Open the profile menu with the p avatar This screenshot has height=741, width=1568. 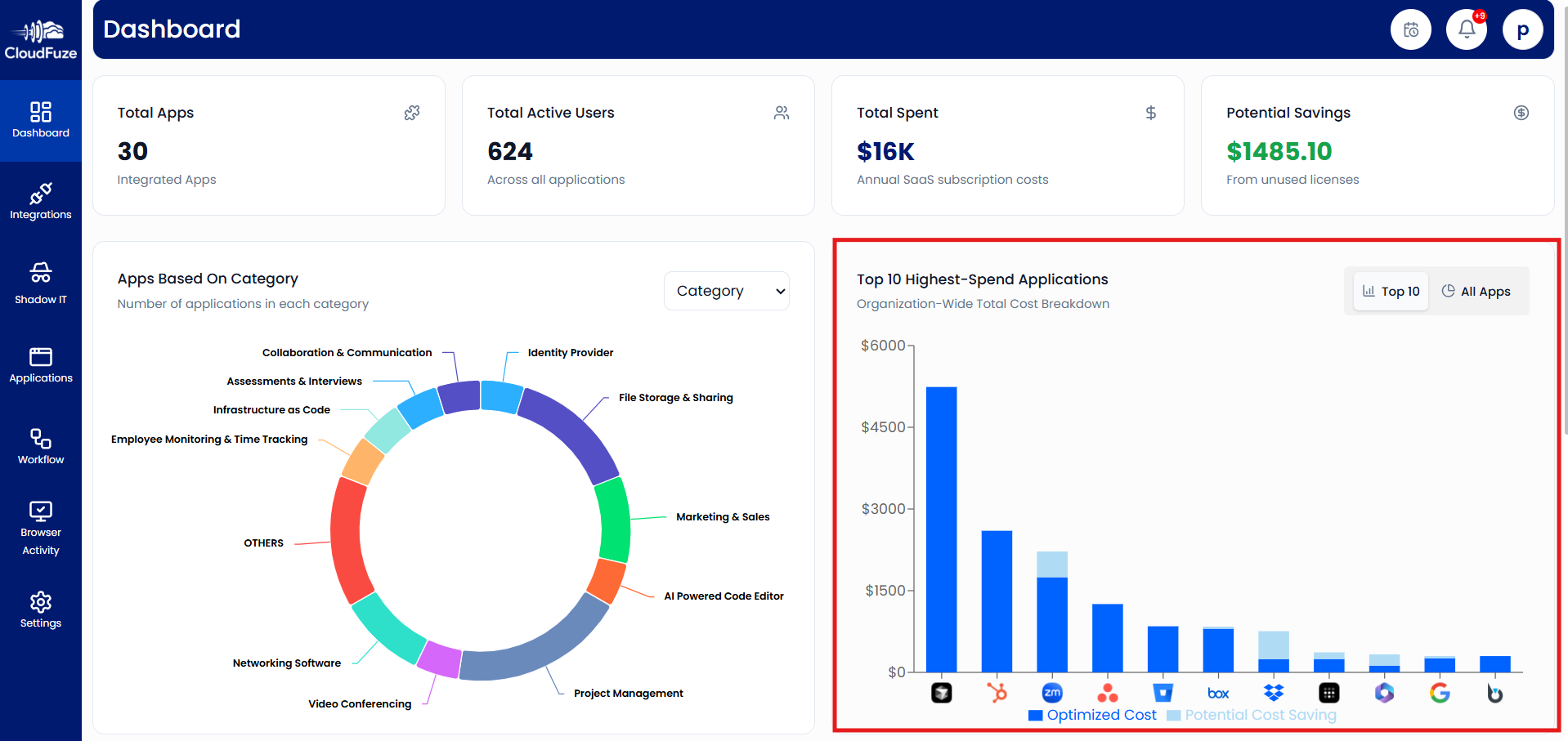(1522, 29)
